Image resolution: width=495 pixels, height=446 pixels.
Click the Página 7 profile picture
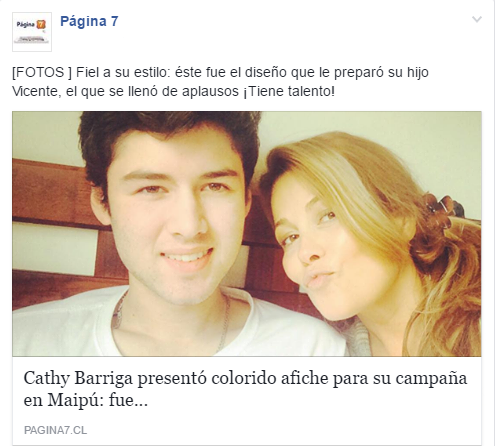32,32
